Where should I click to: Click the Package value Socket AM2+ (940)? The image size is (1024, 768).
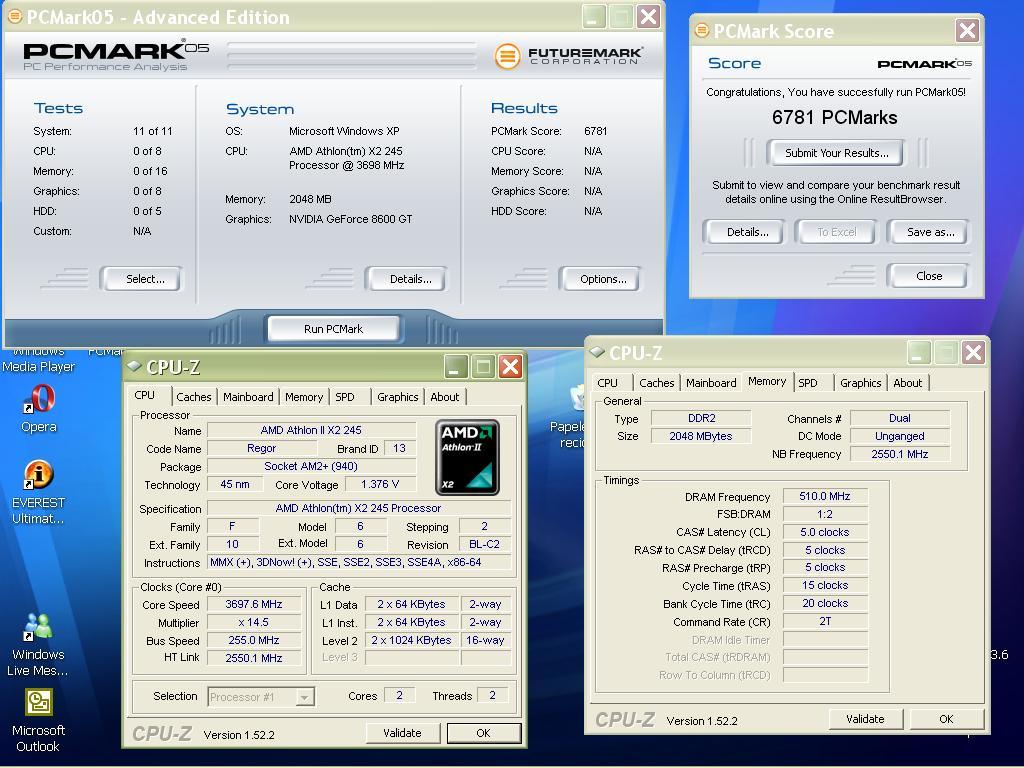(x=311, y=466)
